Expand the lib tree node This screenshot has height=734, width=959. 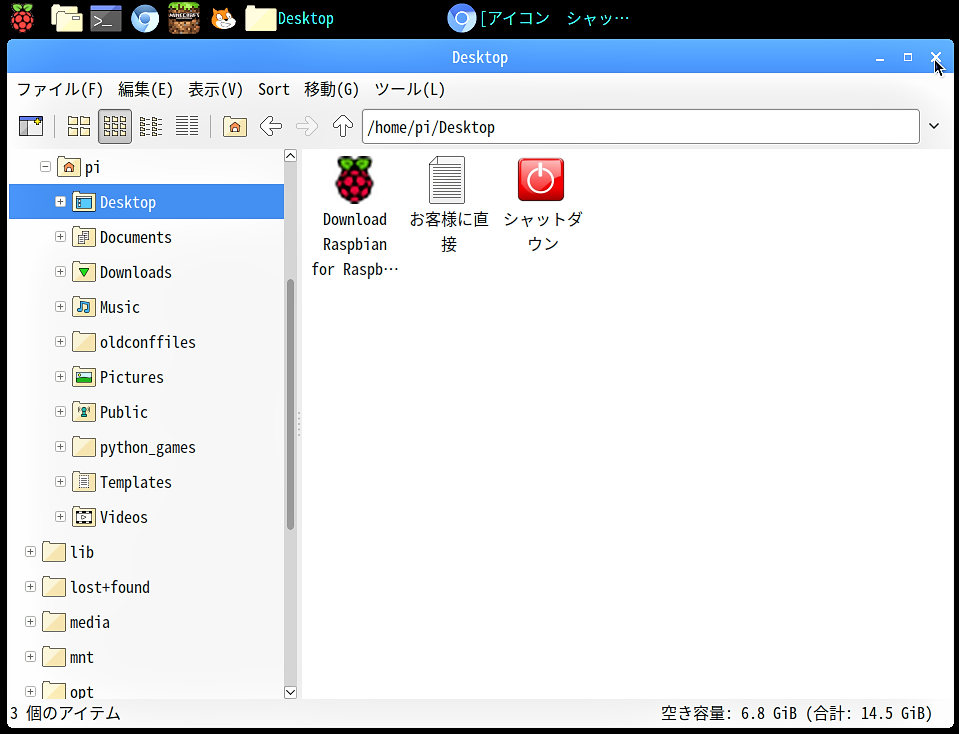pyautogui.click(x=30, y=552)
